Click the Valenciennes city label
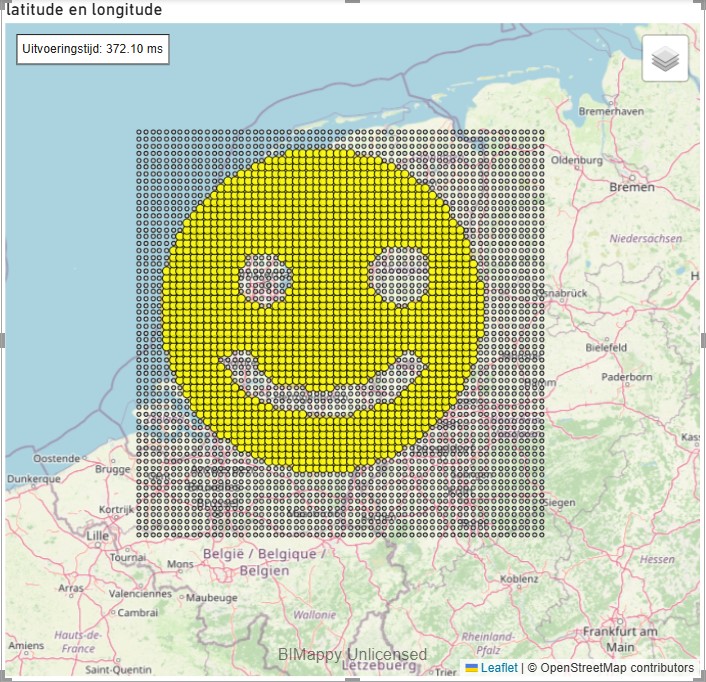 pos(140,594)
